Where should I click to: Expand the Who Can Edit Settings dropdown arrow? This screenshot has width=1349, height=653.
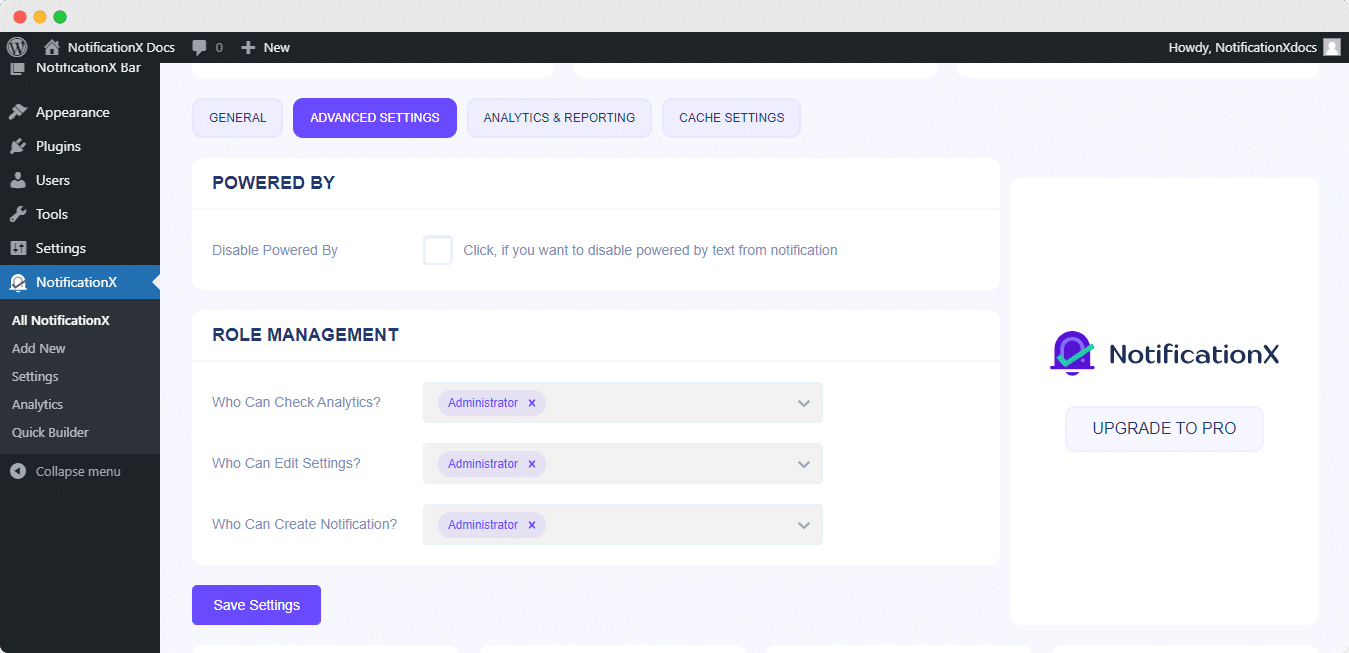pos(804,465)
